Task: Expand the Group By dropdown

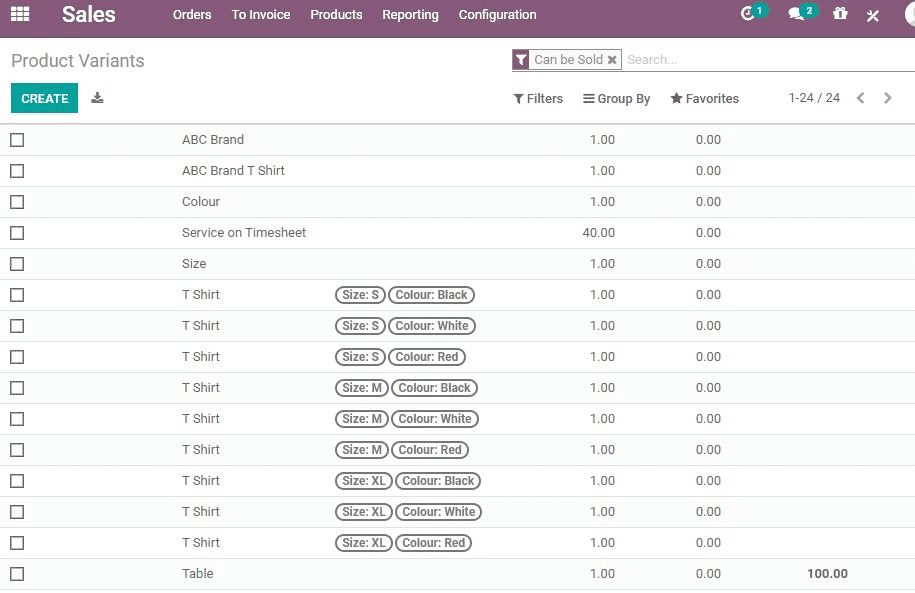Action: 616,99
